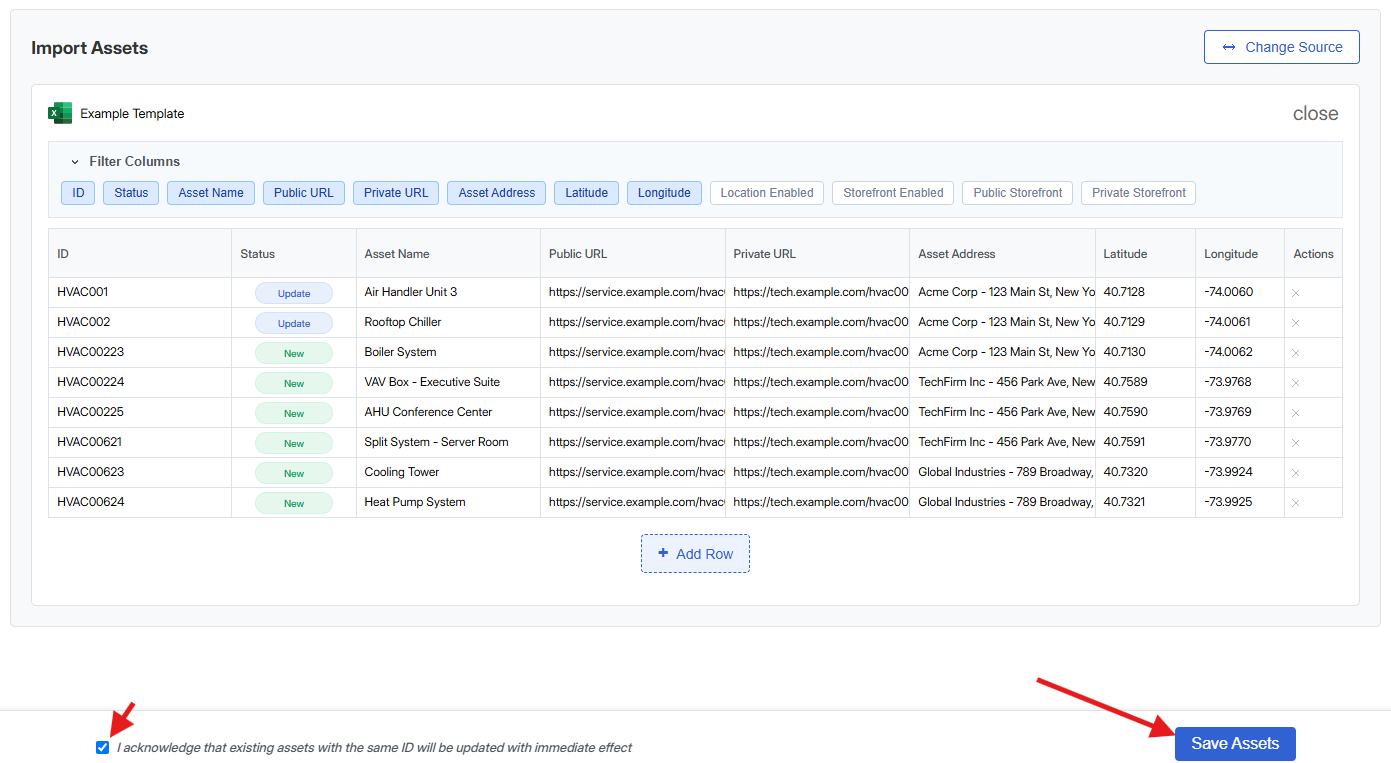Remove the Rooftop Chiller row via X icon
Image resolution: width=1391 pixels, height=763 pixels.
(x=1295, y=323)
